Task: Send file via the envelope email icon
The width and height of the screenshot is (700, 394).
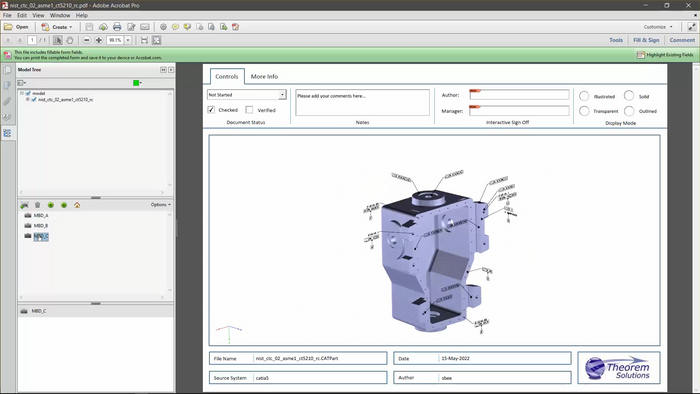Action: click(145, 27)
